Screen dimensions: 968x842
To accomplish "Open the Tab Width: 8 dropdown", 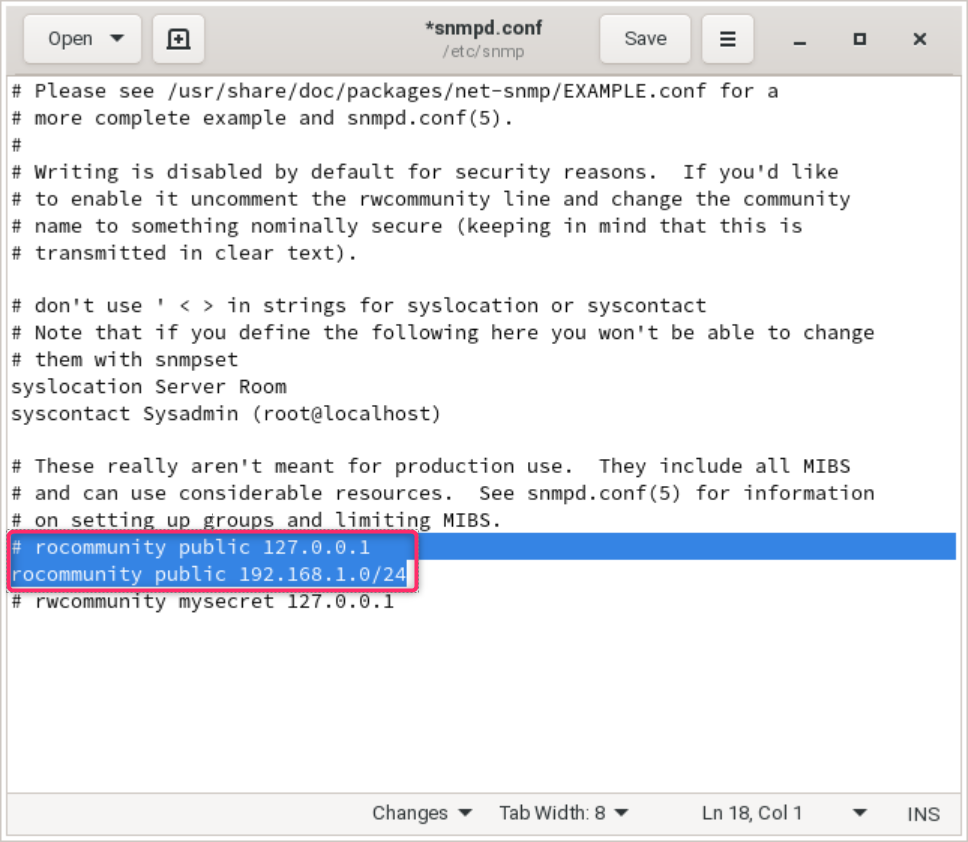I will (564, 813).
